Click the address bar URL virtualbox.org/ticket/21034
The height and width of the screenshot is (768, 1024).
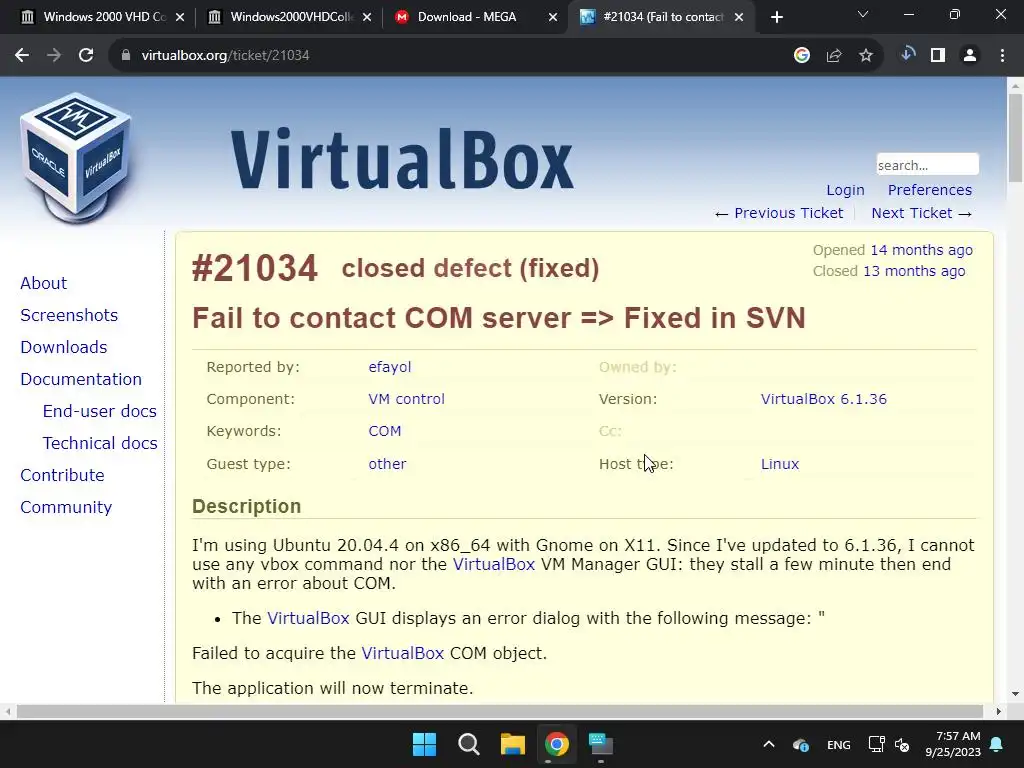pyautogui.click(x=225, y=56)
